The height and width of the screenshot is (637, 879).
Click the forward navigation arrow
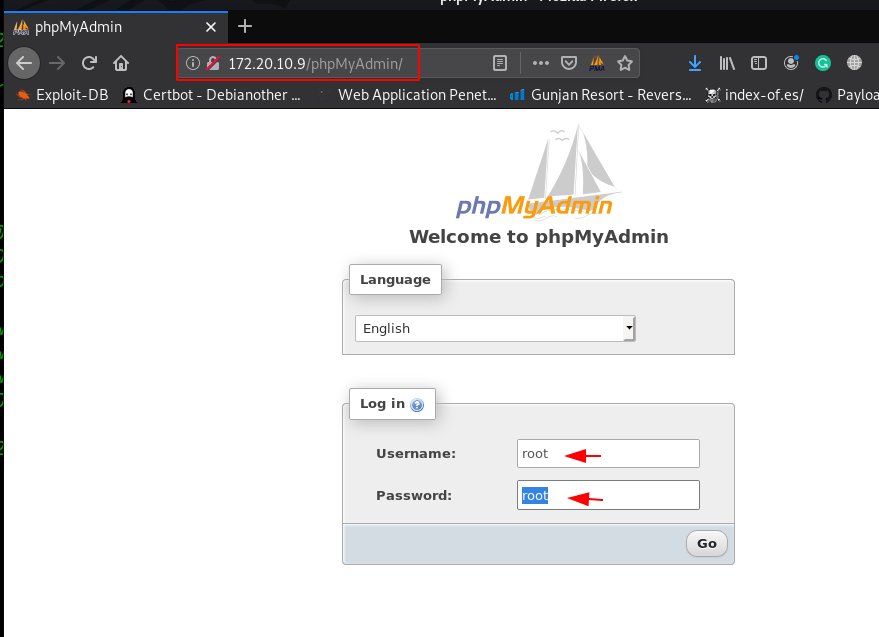click(57, 63)
